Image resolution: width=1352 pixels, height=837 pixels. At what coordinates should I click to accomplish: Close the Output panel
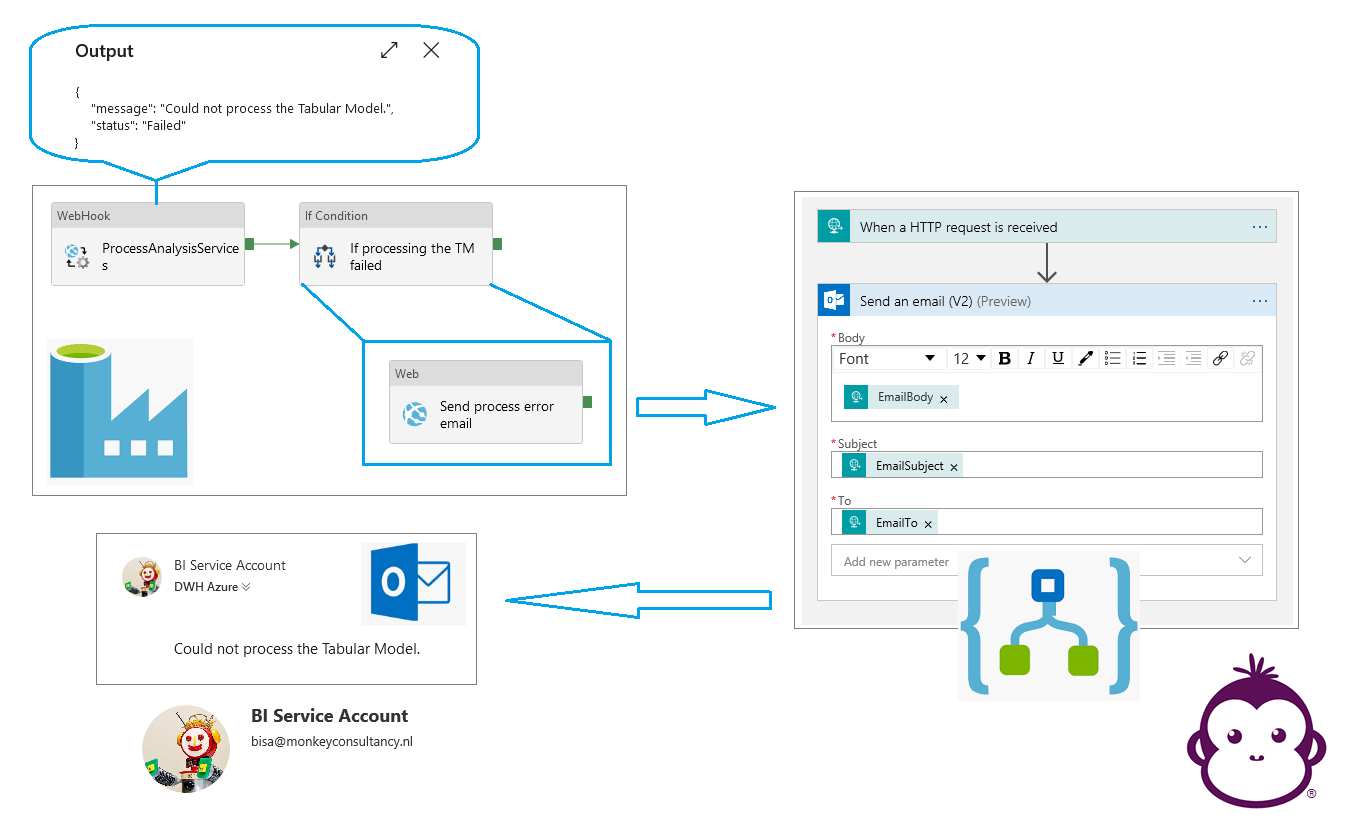(431, 50)
